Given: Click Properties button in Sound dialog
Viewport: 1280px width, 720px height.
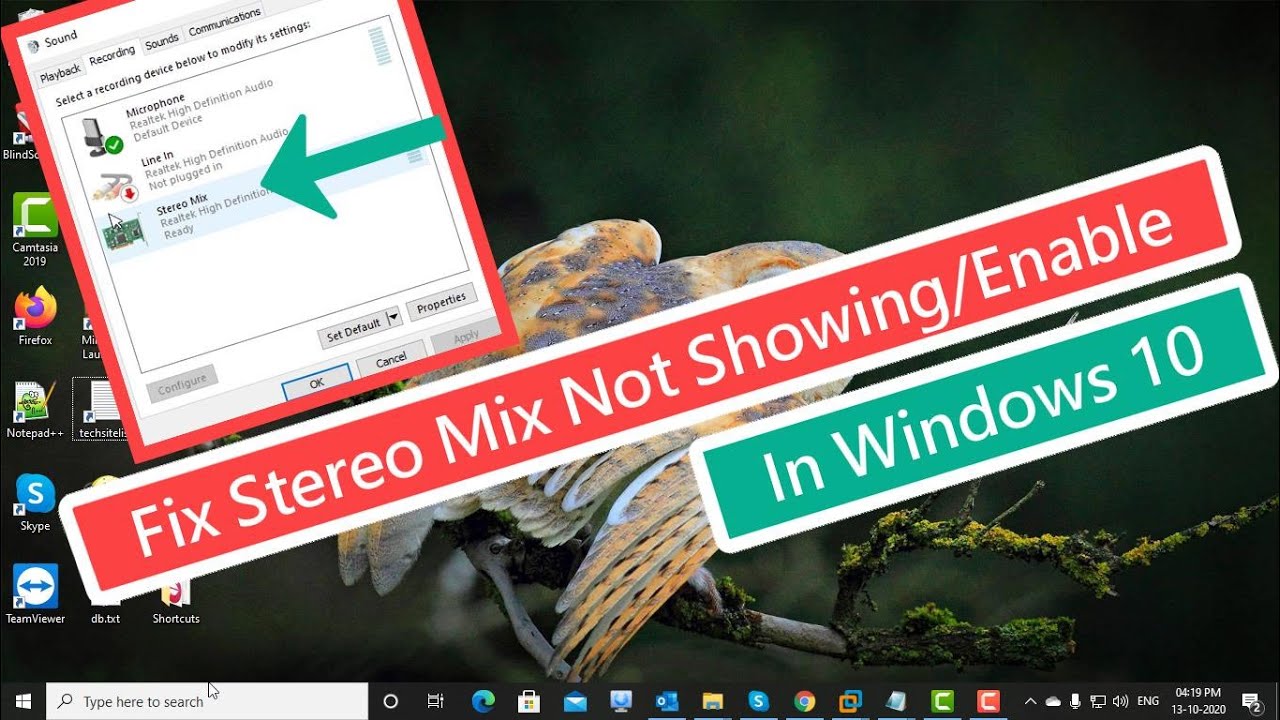Looking at the screenshot, I should pyautogui.click(x=441, y=302).
